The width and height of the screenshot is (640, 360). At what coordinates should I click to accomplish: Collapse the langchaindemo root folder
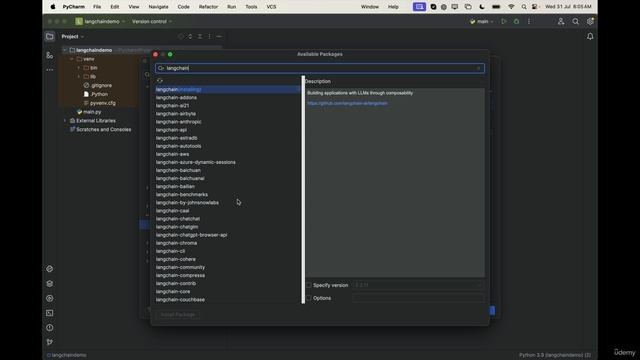tap(64, 50)
